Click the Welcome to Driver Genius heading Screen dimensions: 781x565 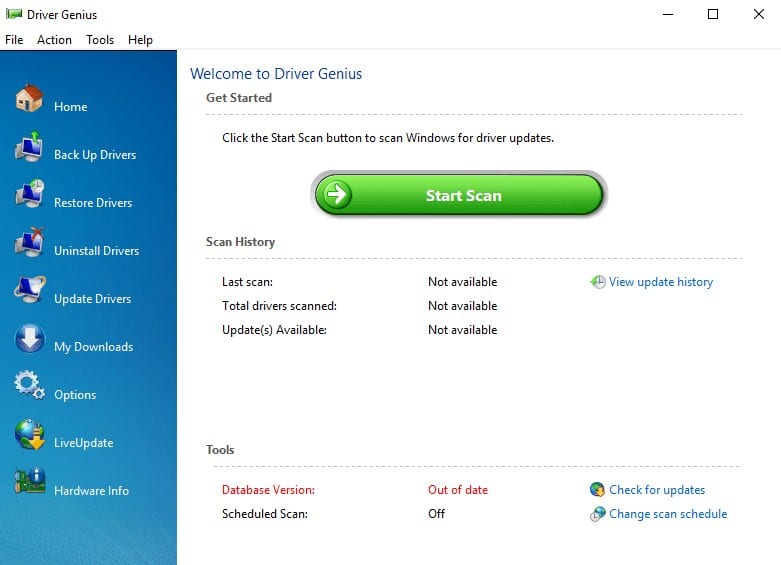click(276, 74)
